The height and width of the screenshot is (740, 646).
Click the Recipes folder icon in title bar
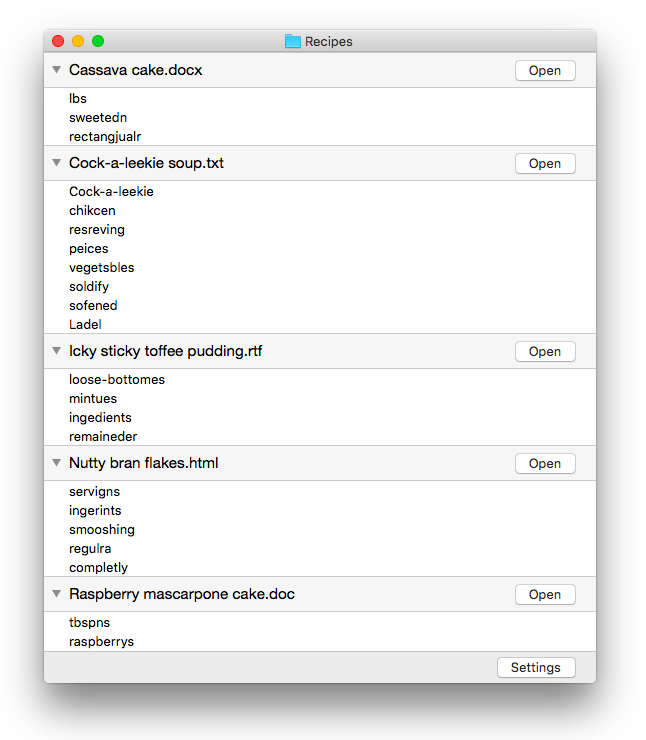[x=293, y=41]
